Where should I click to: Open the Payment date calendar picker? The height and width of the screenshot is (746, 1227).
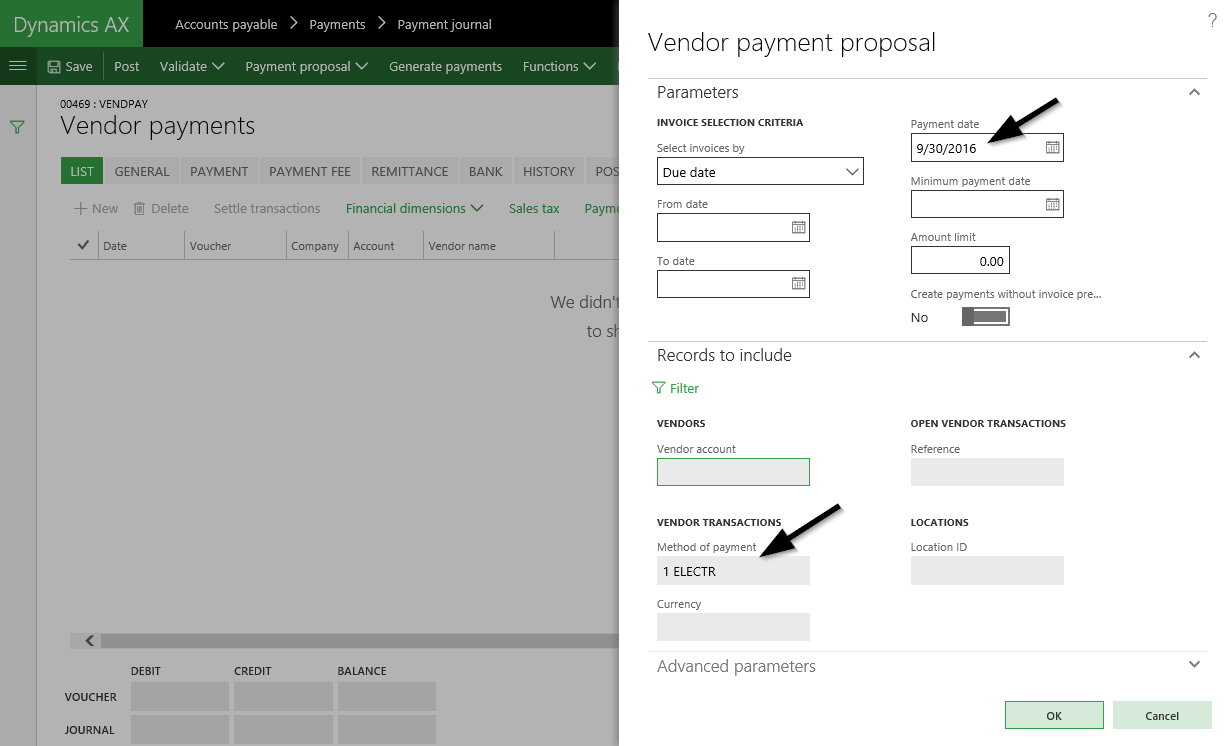pos(1052,148)
